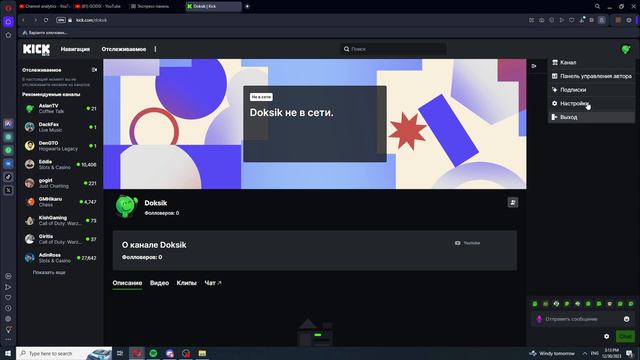Viewport: 640px width, 360px height.
Task: Open Навигация in the Kick header
Action: tap(75, 49)
